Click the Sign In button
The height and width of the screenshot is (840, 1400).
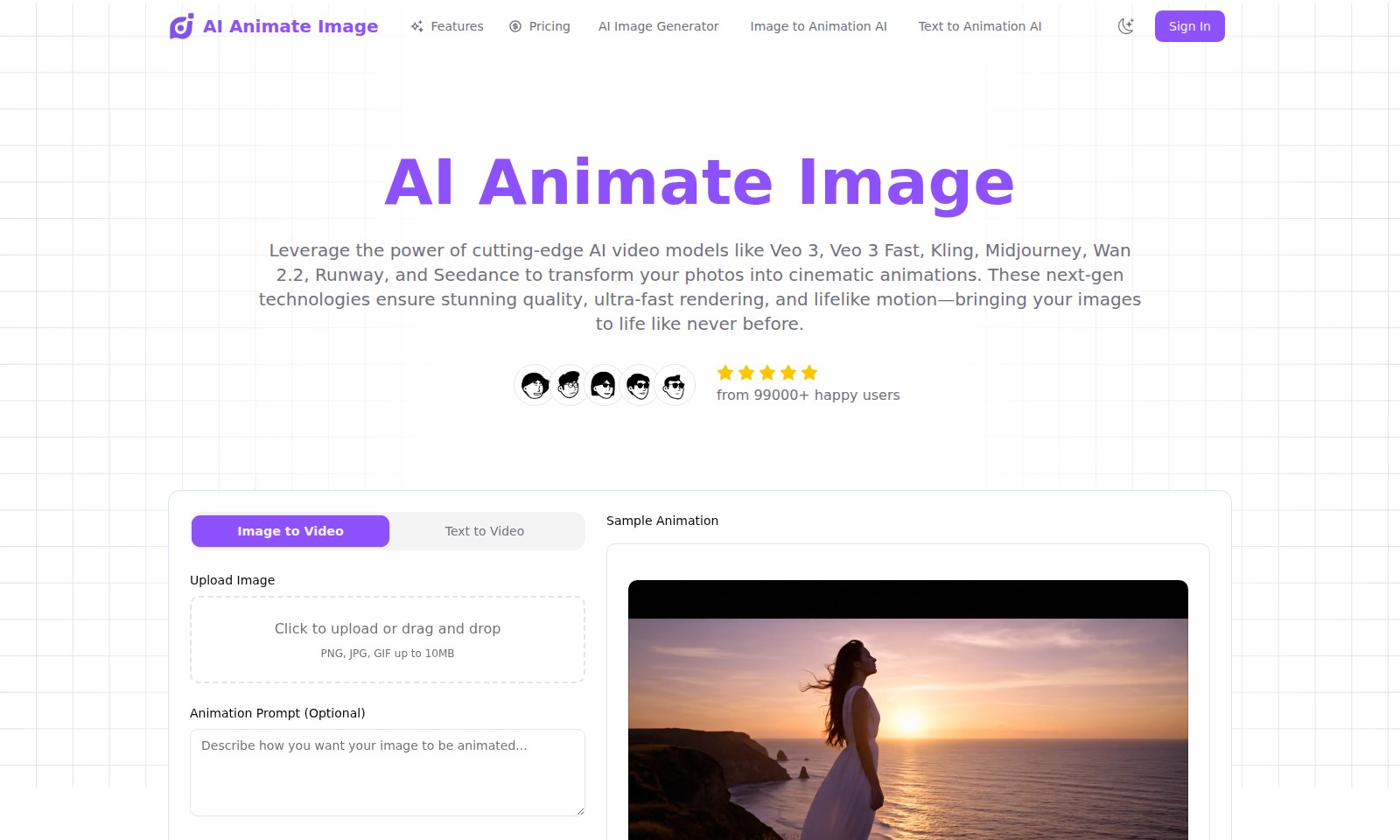coord(1189,26)
